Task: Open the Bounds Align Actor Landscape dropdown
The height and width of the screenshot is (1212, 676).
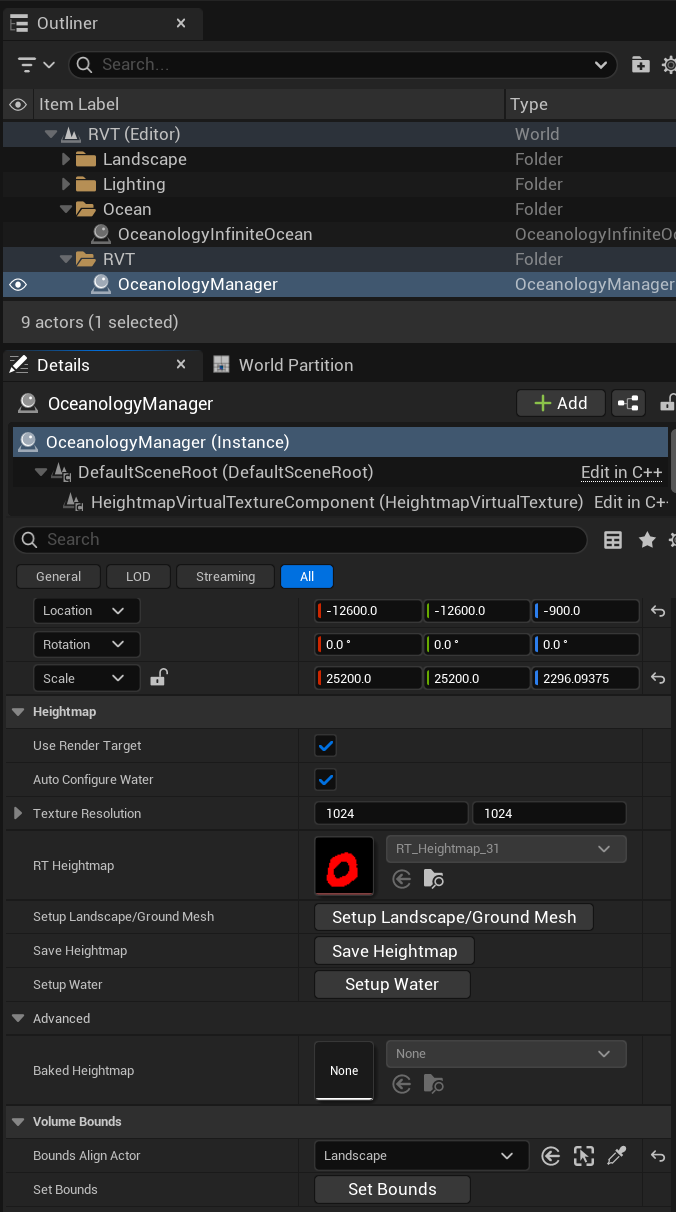Action: 421,1156
